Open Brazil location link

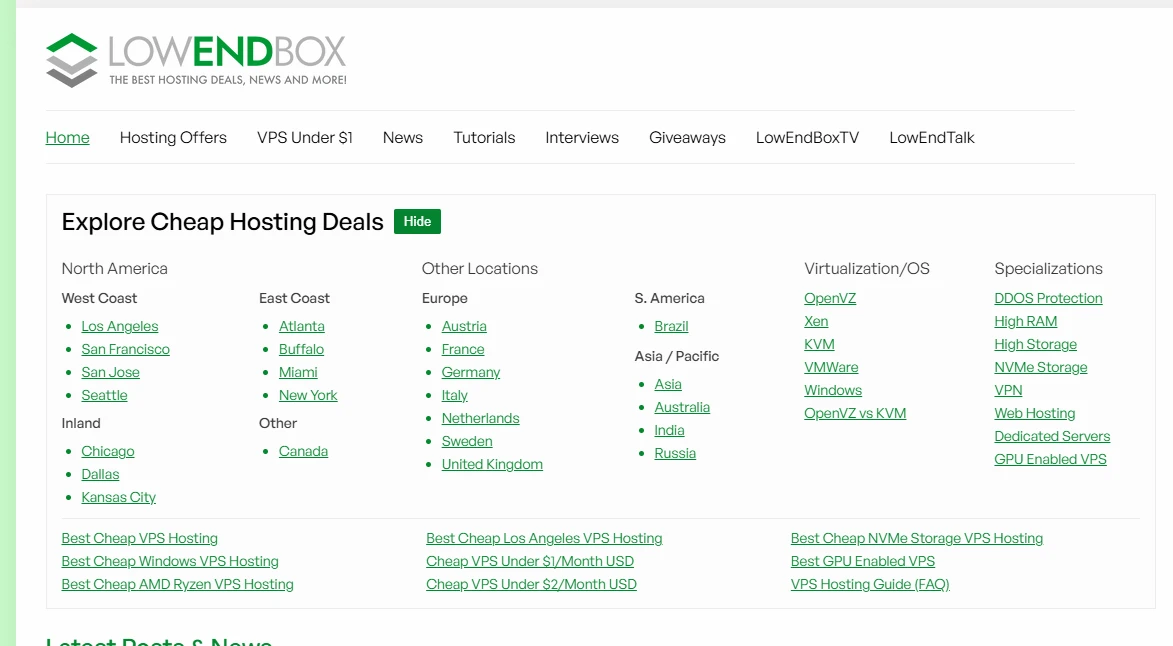671,326
